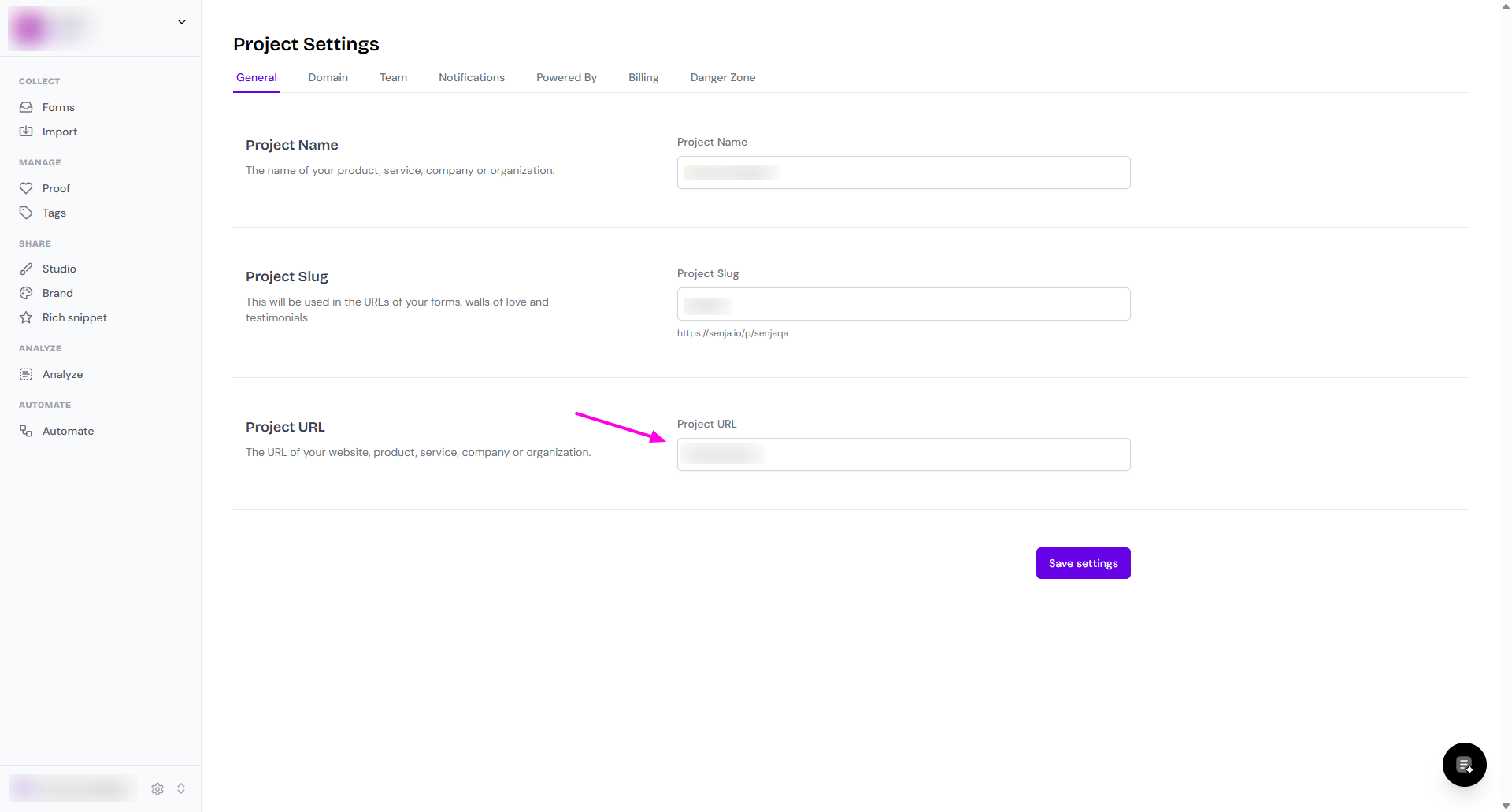This screenshot has width=1512, height=812.
Task: Expand the project switcher dropdown chevron
Action: (x=182, y=22)
